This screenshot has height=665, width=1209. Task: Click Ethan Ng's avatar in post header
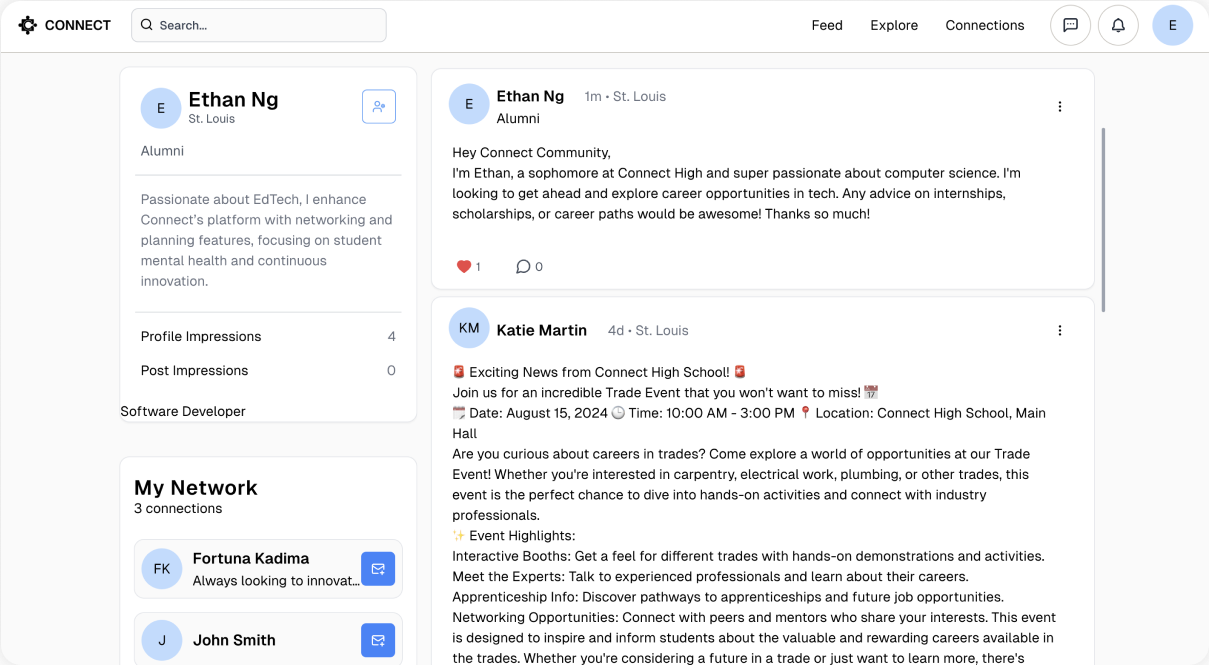coord(469,104)
